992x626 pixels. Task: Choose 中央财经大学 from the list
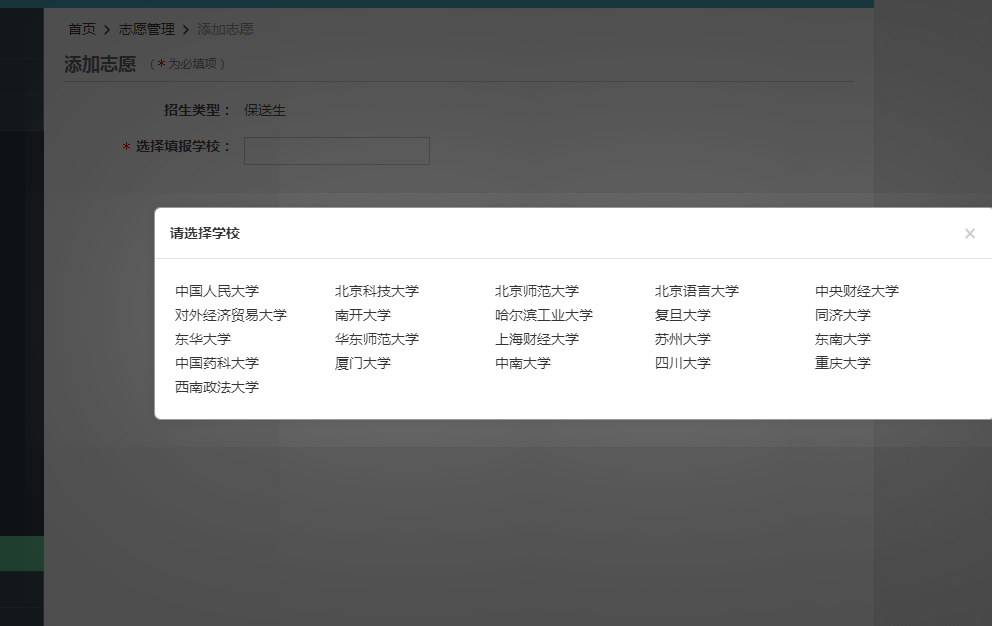pos(857,291)
